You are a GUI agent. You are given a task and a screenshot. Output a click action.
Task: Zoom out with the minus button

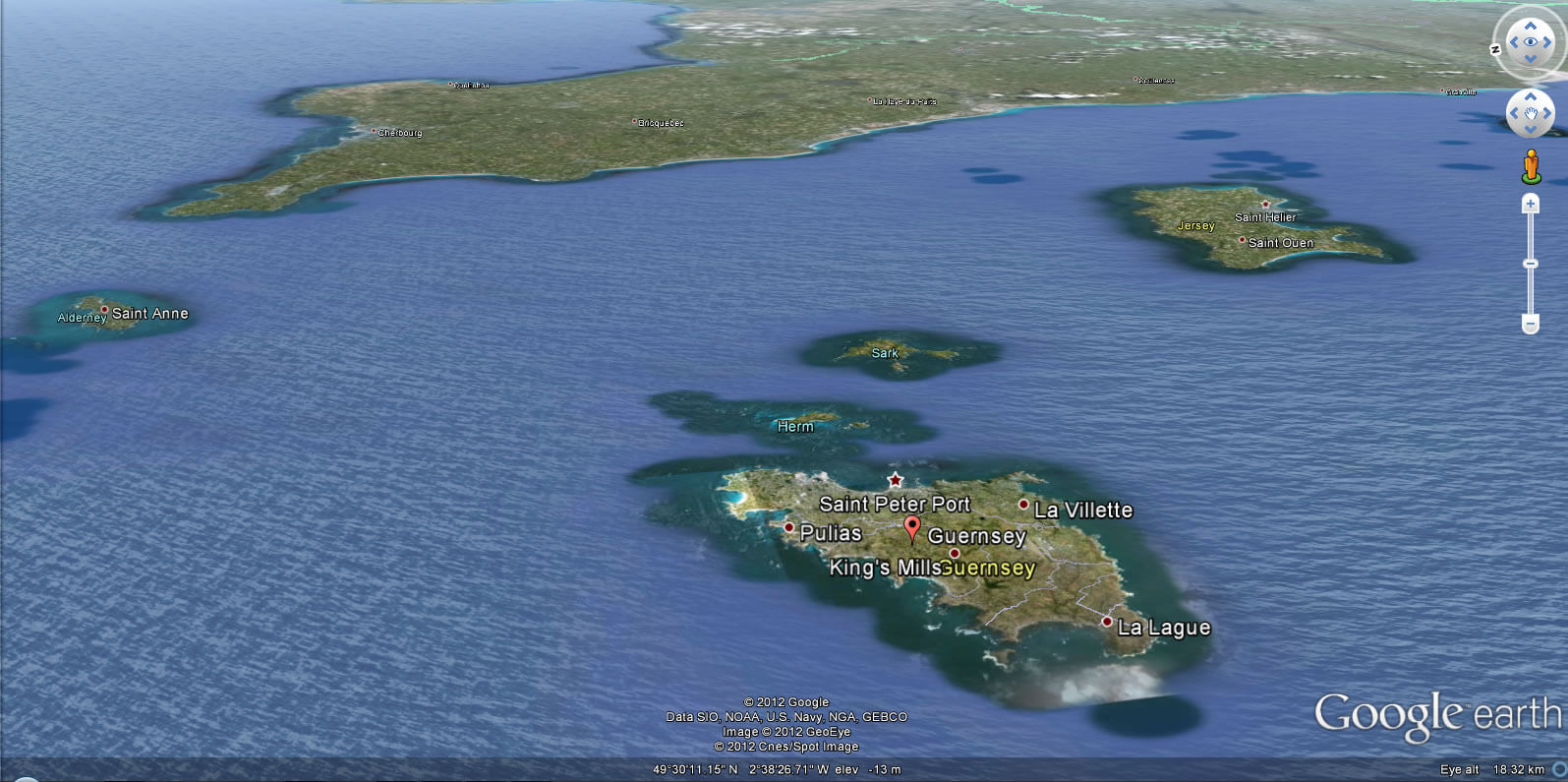[x=1531, y=324]
